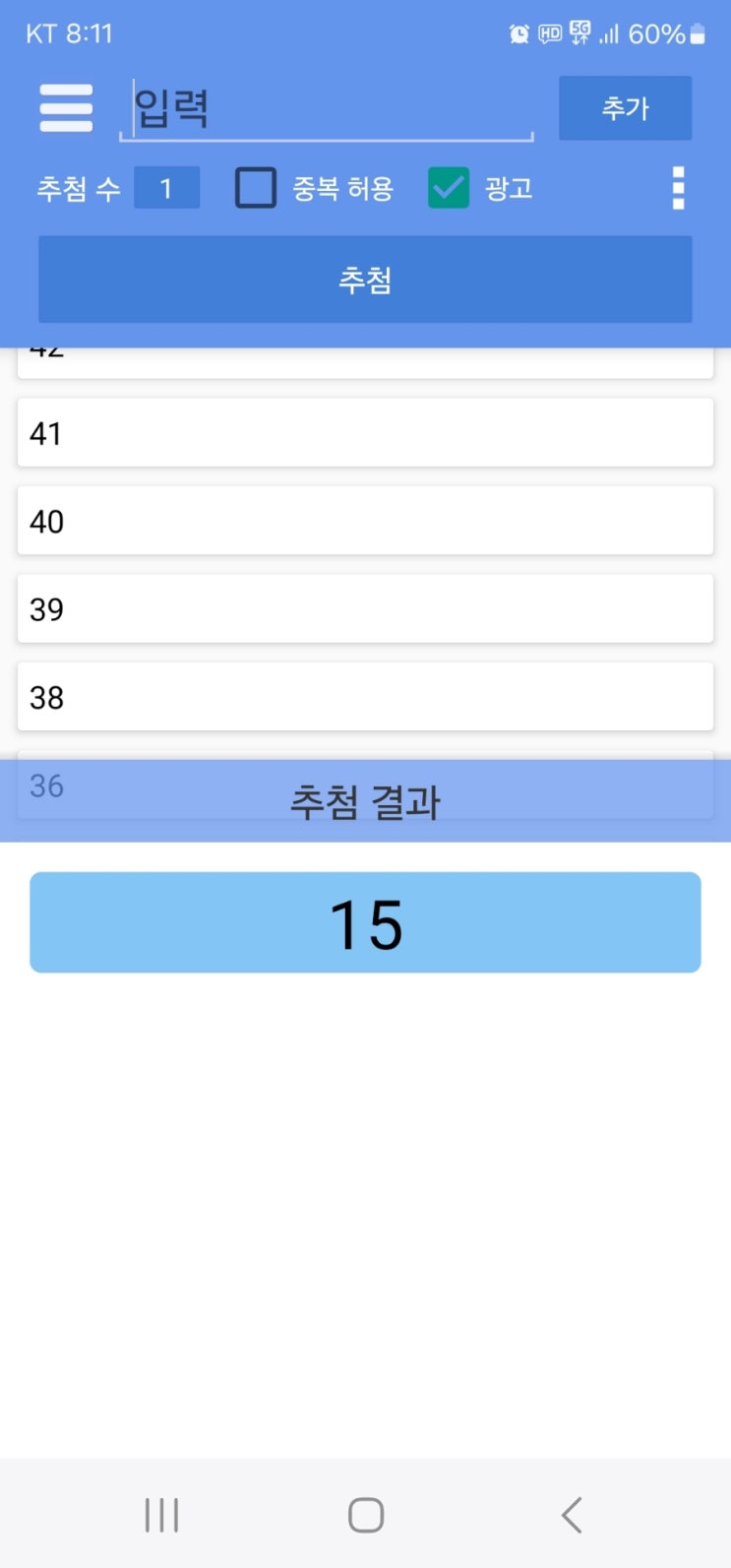731x1568 pixels.
Task: Select list entry 41
Action: point(365,432)
